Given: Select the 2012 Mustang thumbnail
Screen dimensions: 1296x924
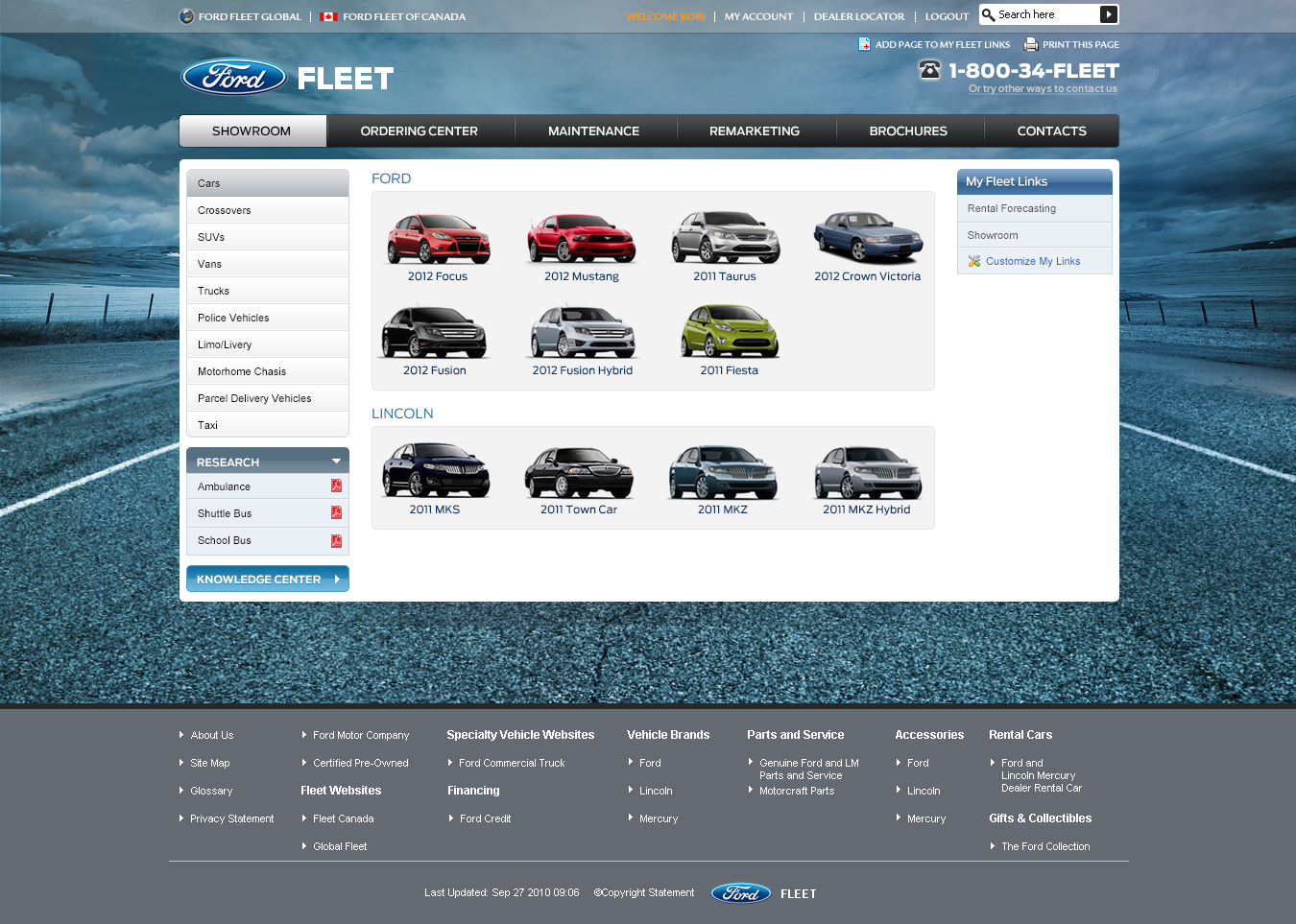Looking at the screenshot, I should (x=581, y=239).
